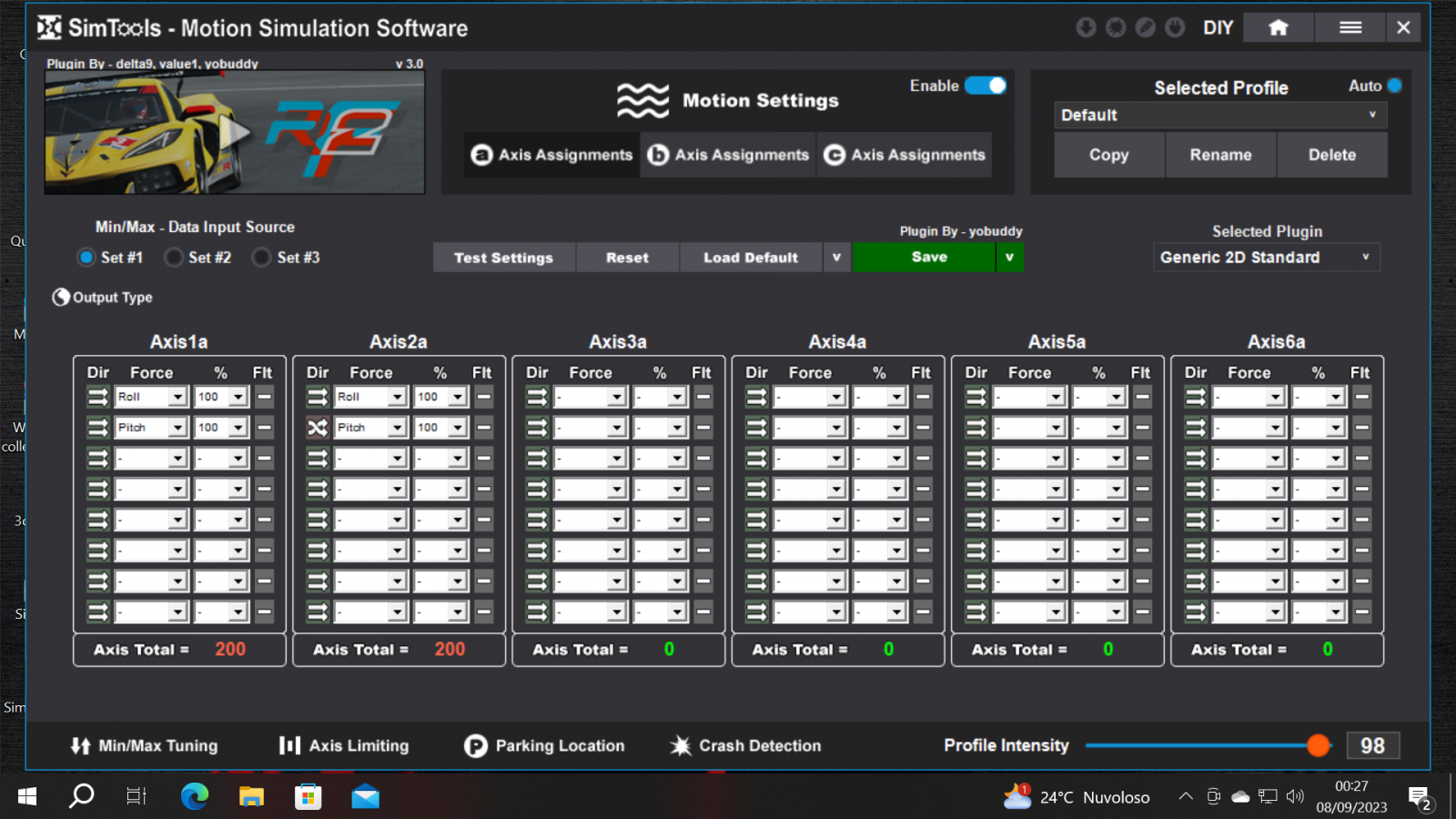Open the home screen icon
The width and height of the screenshot is (1456, 819).
point(1279,27)
